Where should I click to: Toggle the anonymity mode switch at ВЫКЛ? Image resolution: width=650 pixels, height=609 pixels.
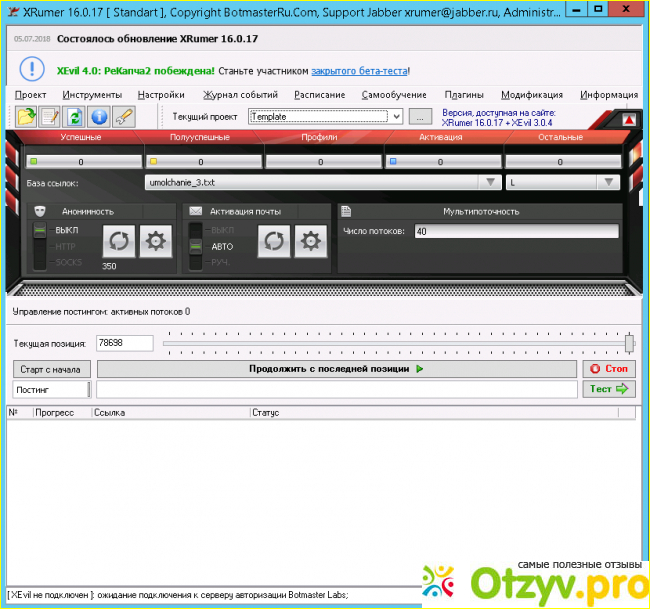point(40,231)
